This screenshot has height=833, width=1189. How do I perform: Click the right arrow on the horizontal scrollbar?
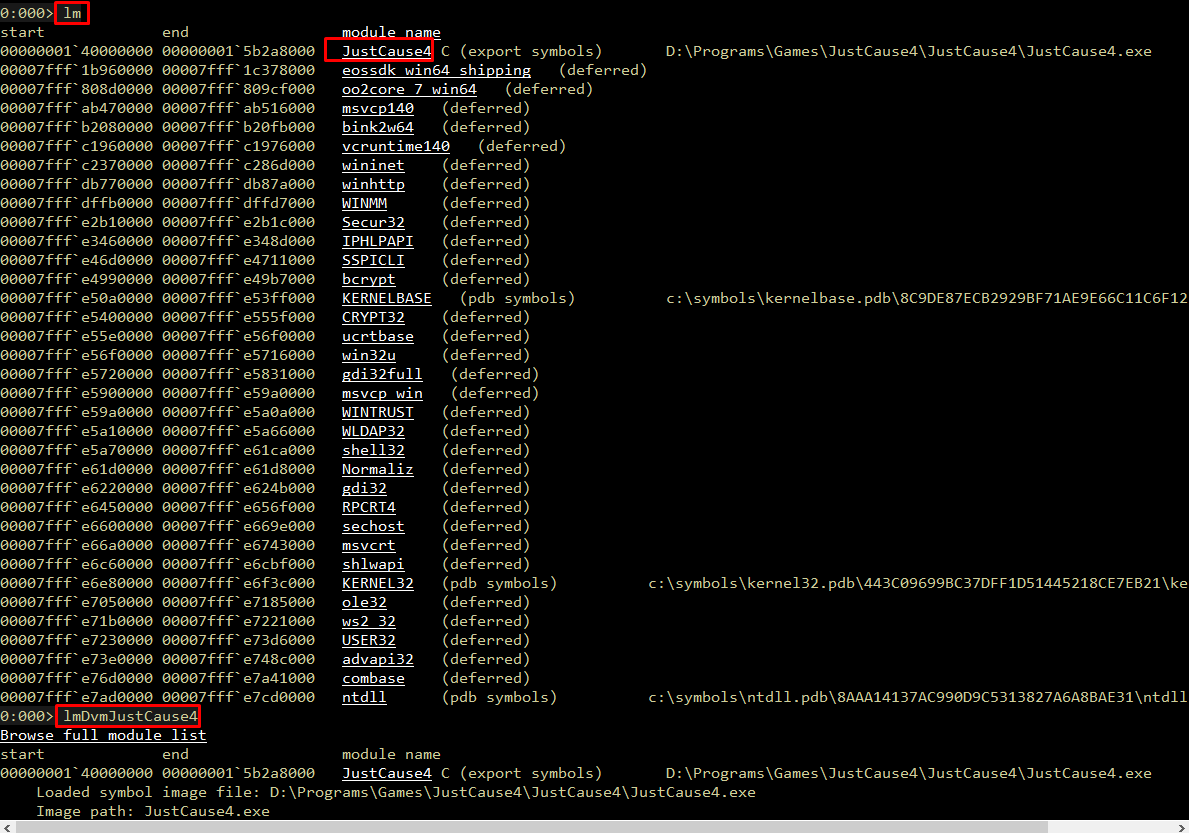pyautogui.click(x=1180, y=827)
